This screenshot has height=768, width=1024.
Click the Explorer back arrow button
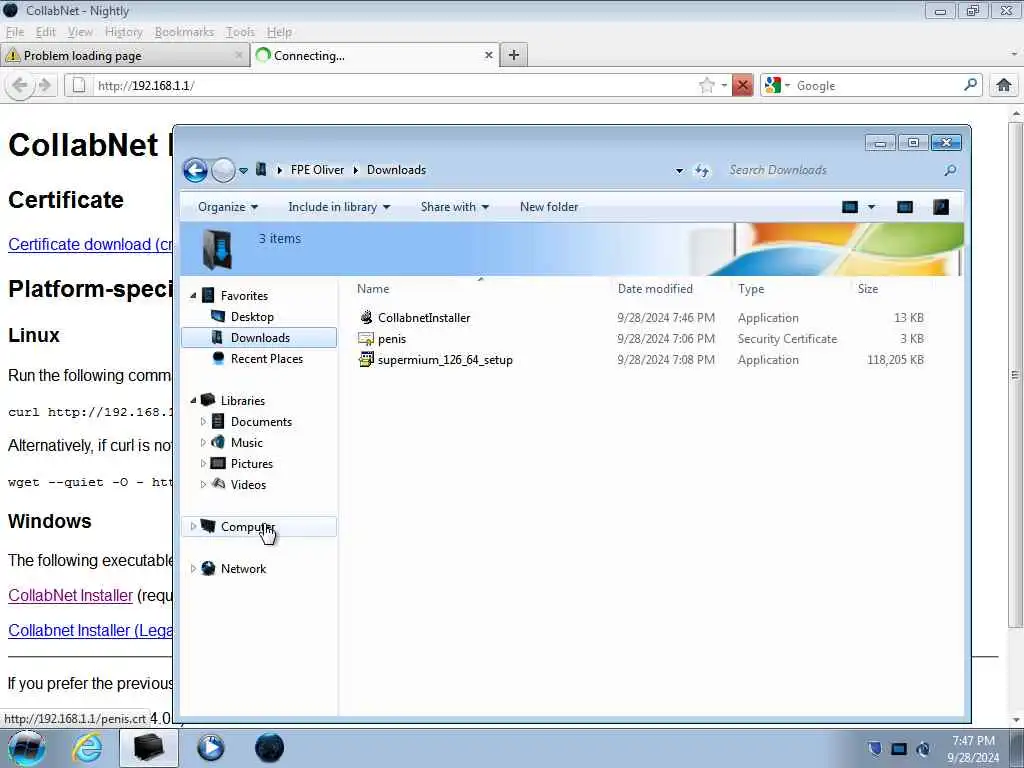click(195, 170)
